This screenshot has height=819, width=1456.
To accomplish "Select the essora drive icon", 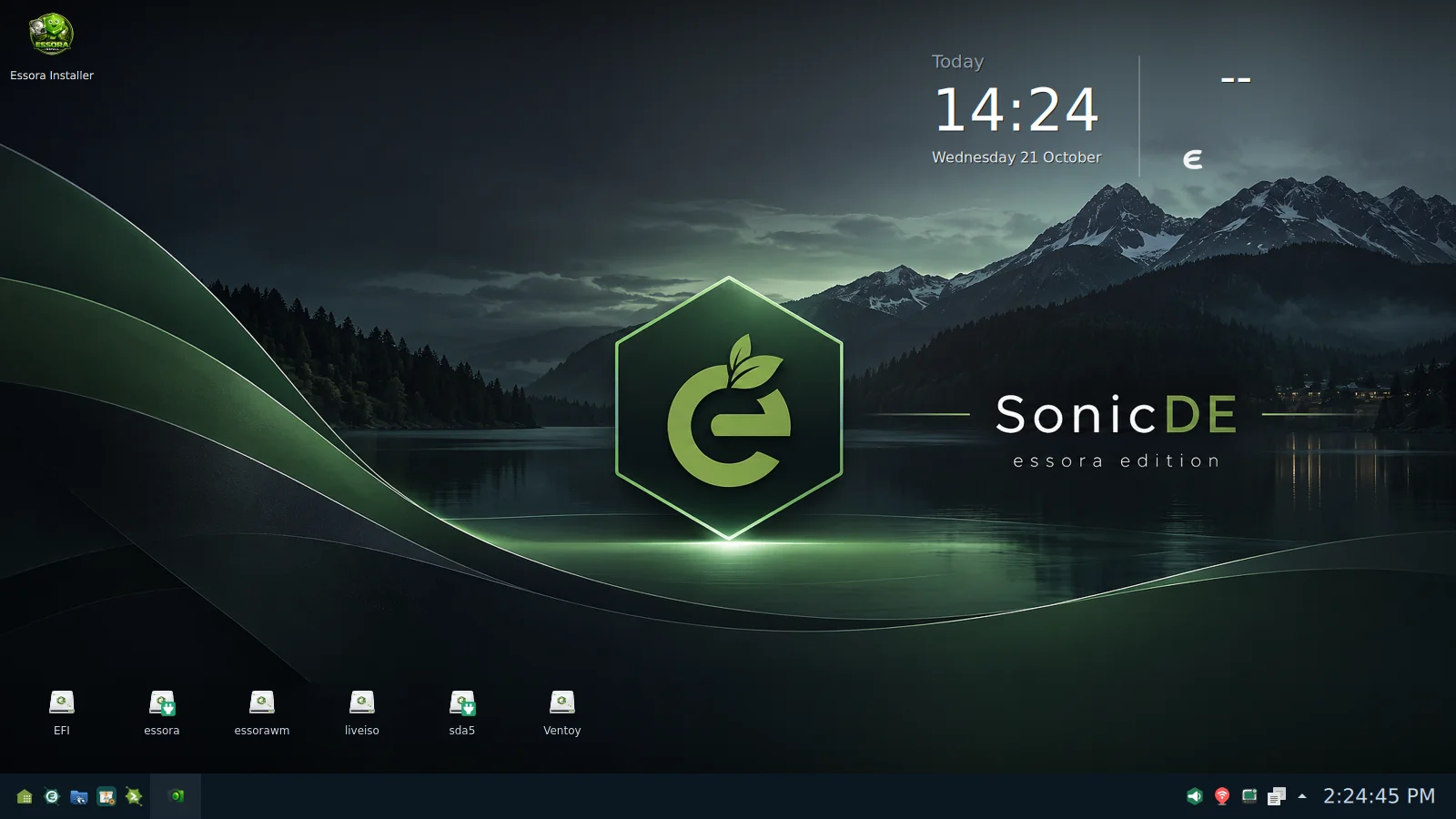I will point(162,713).
